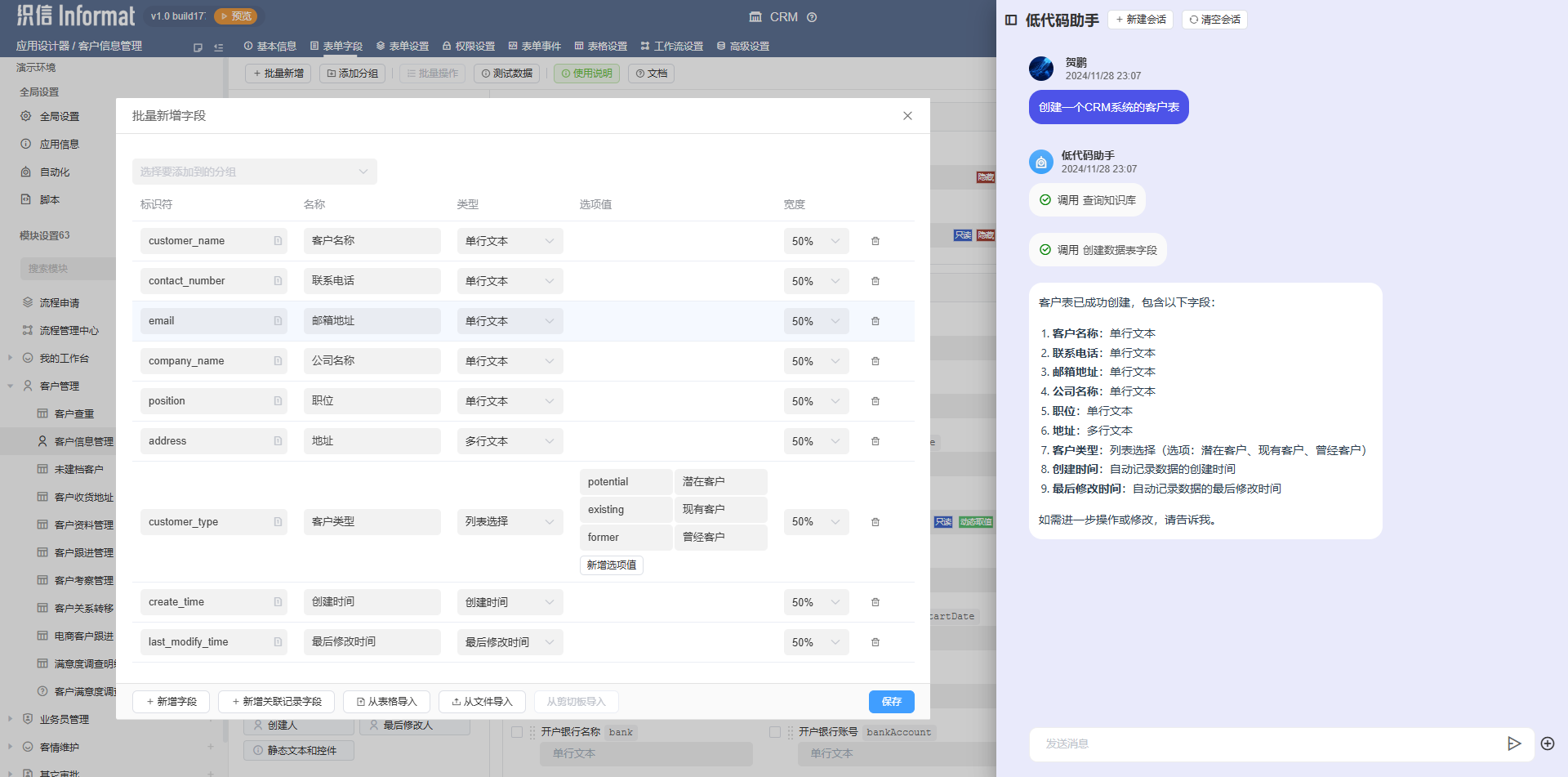Send the chat message with the paper-plane icon
The image size is (1568, 777).
(1515, 744)
